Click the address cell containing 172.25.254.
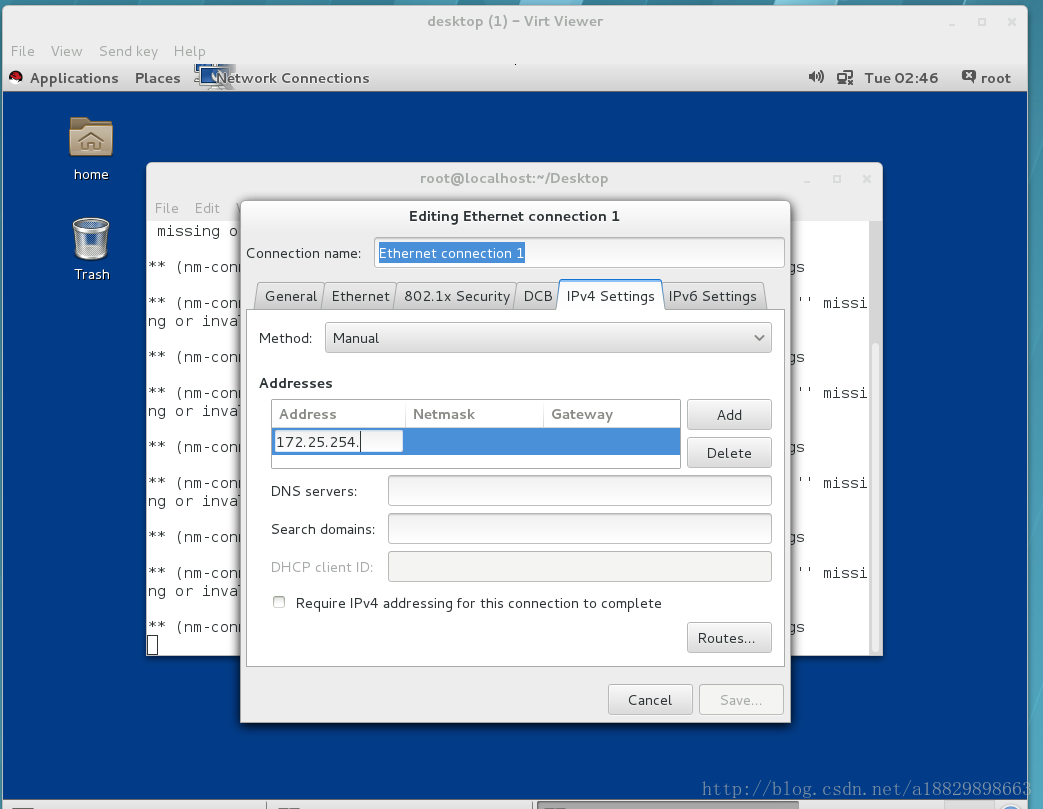 point(338,442)
